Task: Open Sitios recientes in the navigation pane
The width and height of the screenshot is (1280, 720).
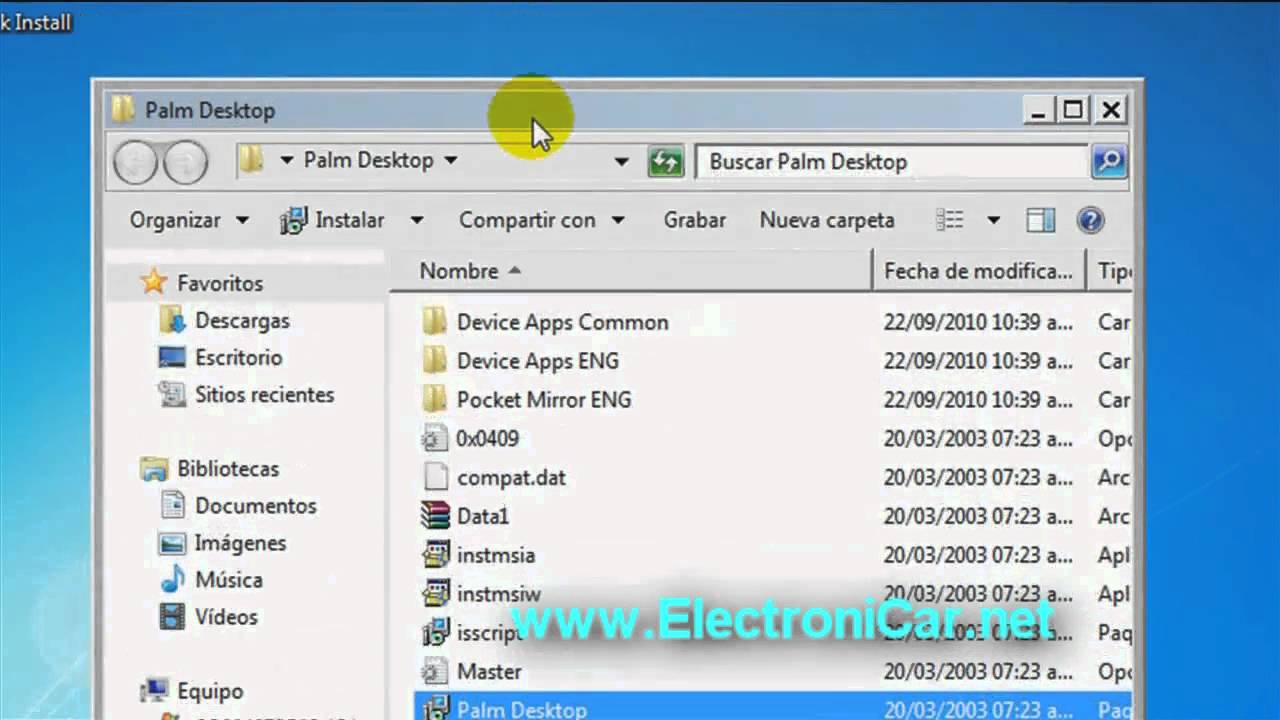Action: 265,394
